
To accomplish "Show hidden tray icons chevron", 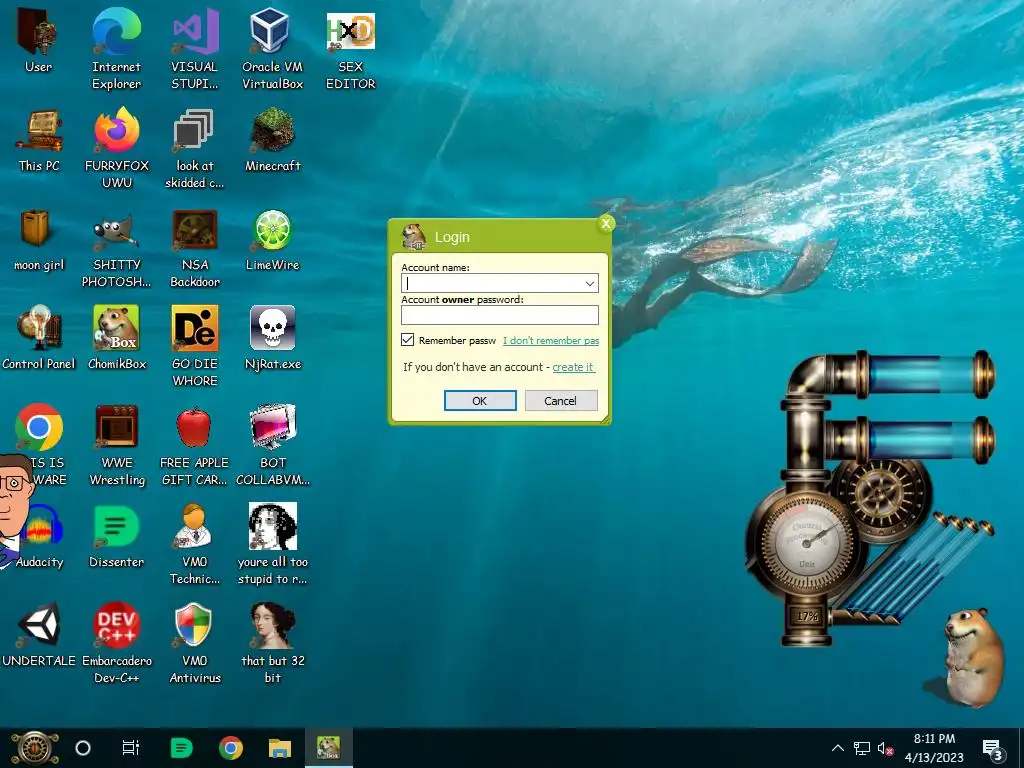I will tap(837, 748).
